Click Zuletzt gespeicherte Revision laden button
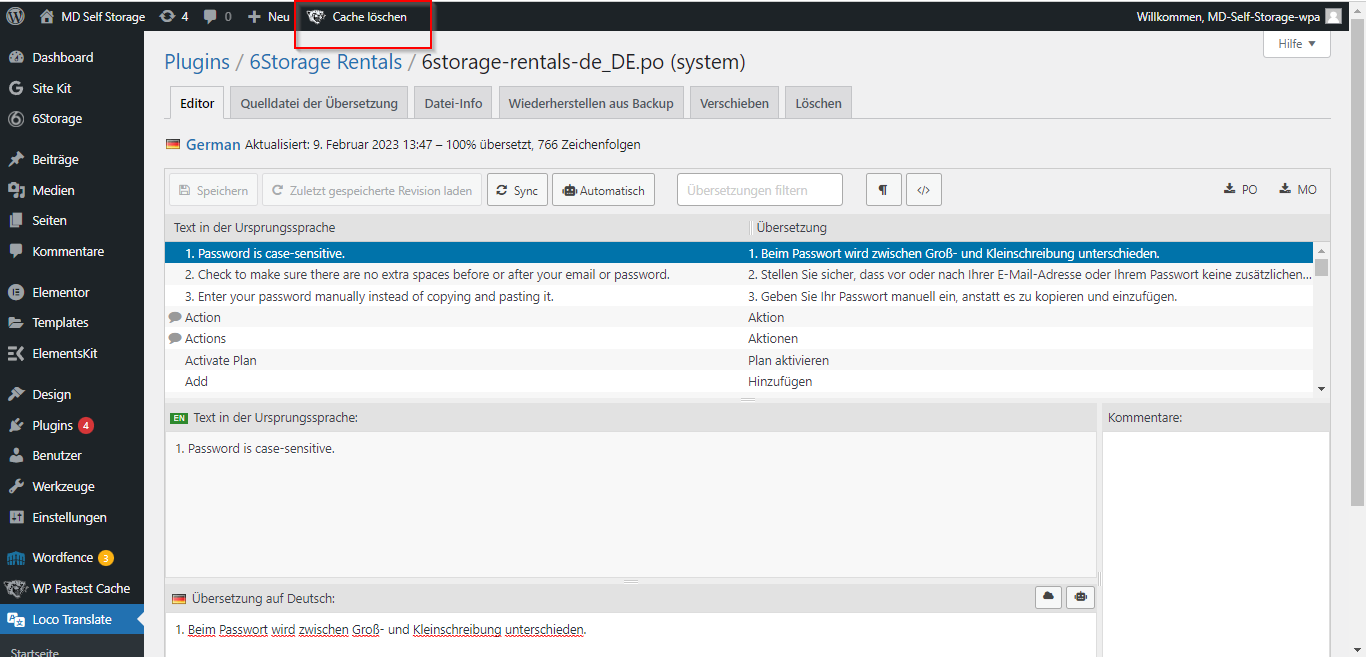The image size is (1366, 657). coord(372,190)
